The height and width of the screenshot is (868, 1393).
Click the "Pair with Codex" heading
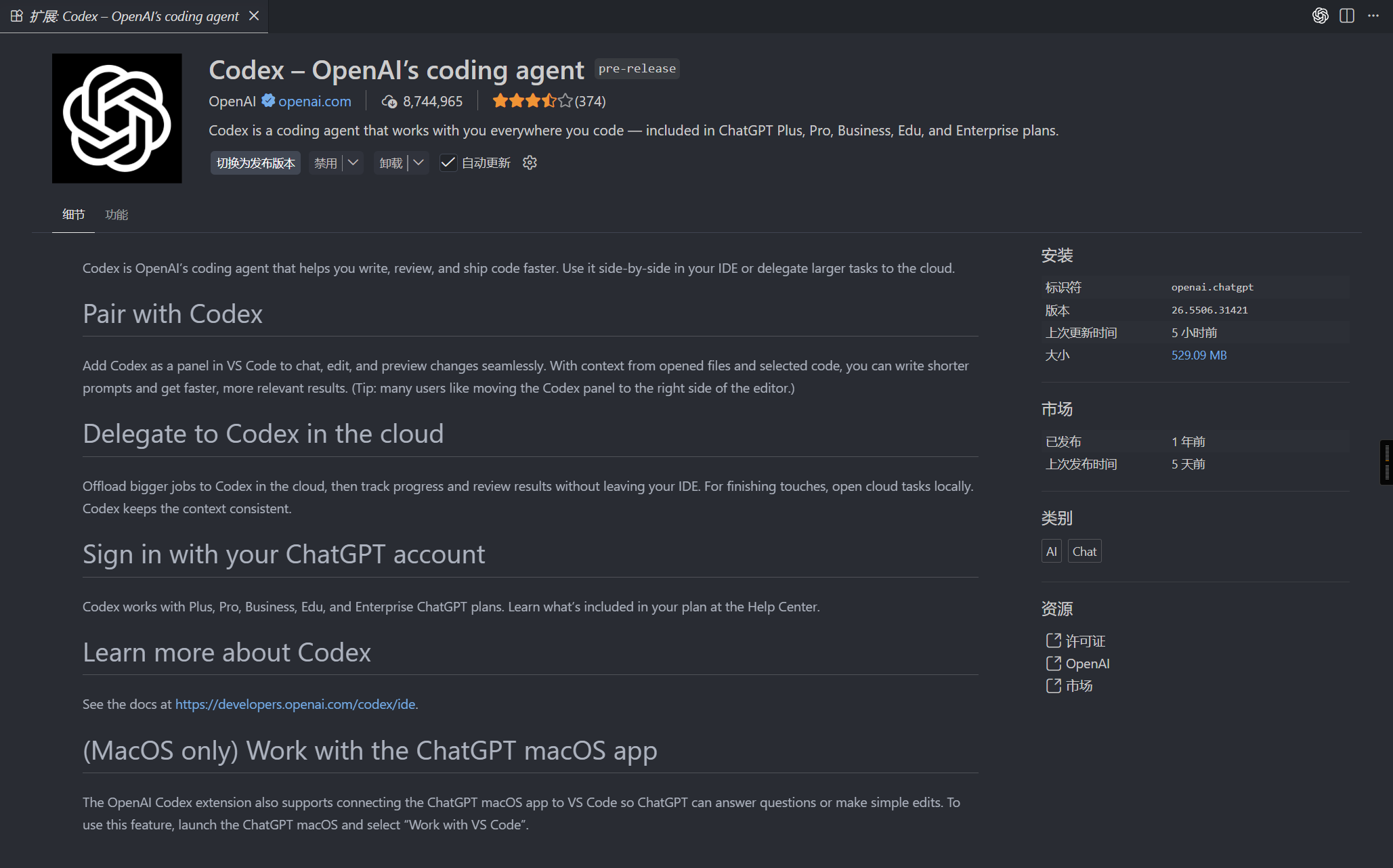[x=173, y=314]
